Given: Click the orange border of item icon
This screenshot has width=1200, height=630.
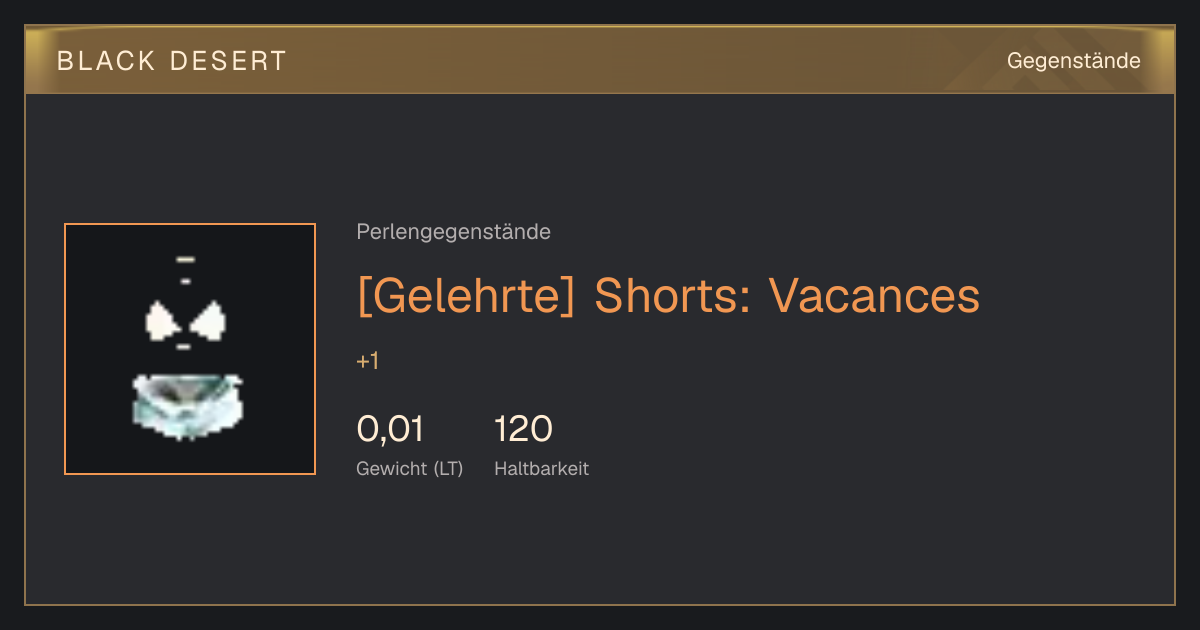Looking at the screenshot, I should (65, 349).
